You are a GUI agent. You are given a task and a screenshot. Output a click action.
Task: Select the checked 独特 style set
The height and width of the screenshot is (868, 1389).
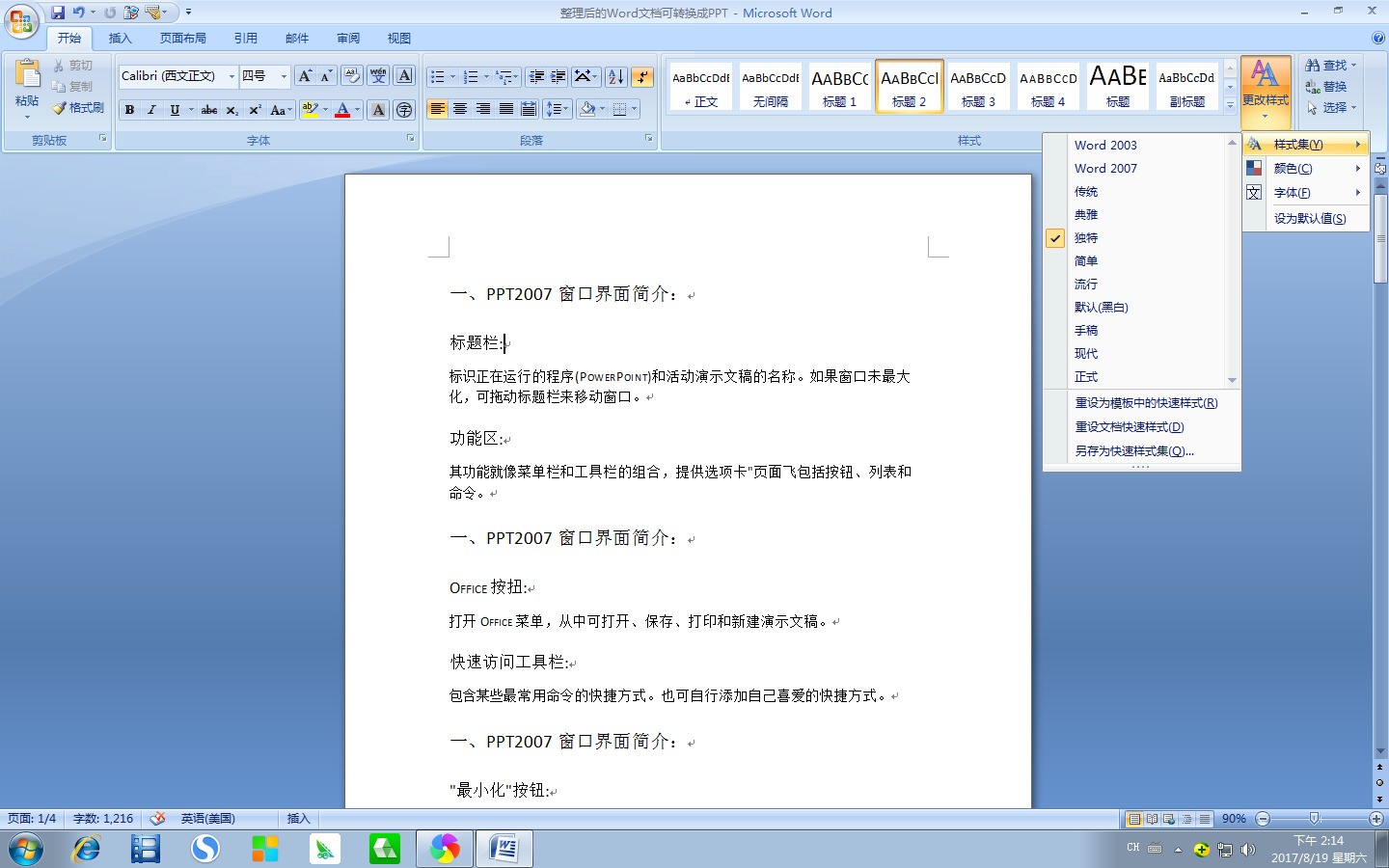1086,237
